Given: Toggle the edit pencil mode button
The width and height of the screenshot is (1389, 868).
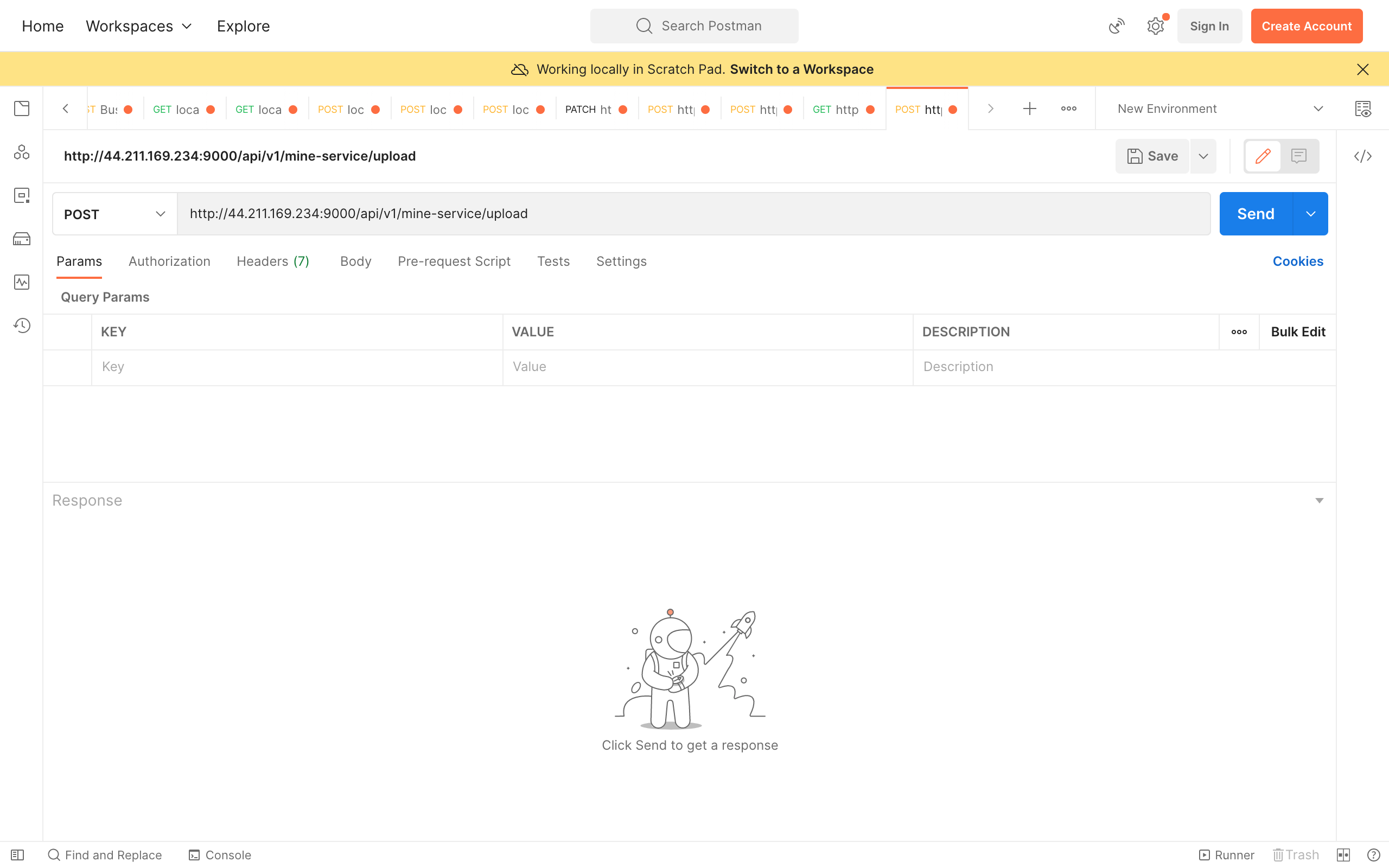Looking at the screenshot, I should [1263, 156].
